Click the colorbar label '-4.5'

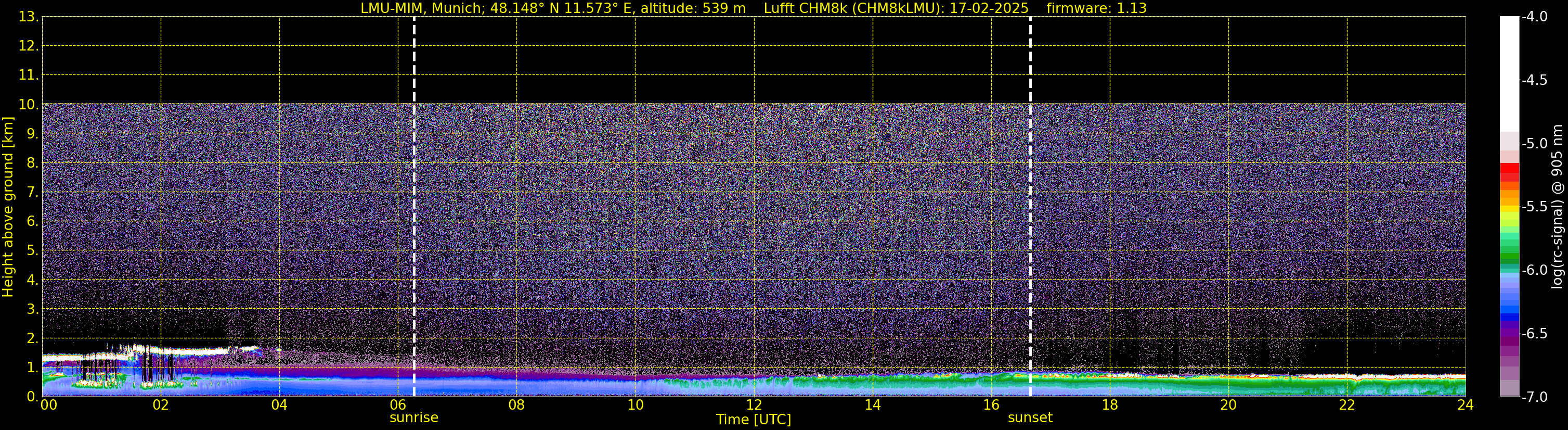(1535, 80)
